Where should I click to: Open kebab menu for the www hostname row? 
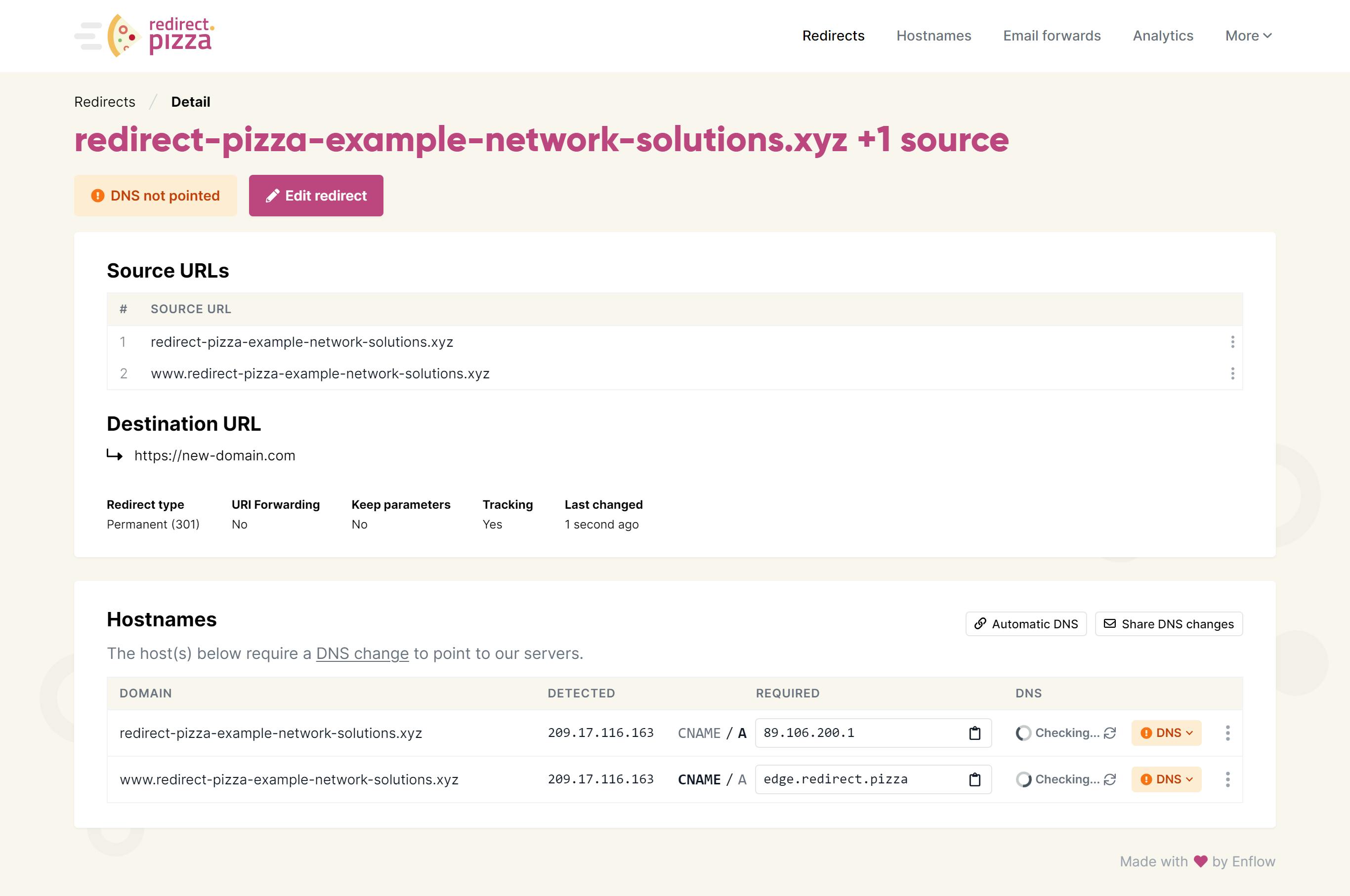click(x=1227, y=779)
